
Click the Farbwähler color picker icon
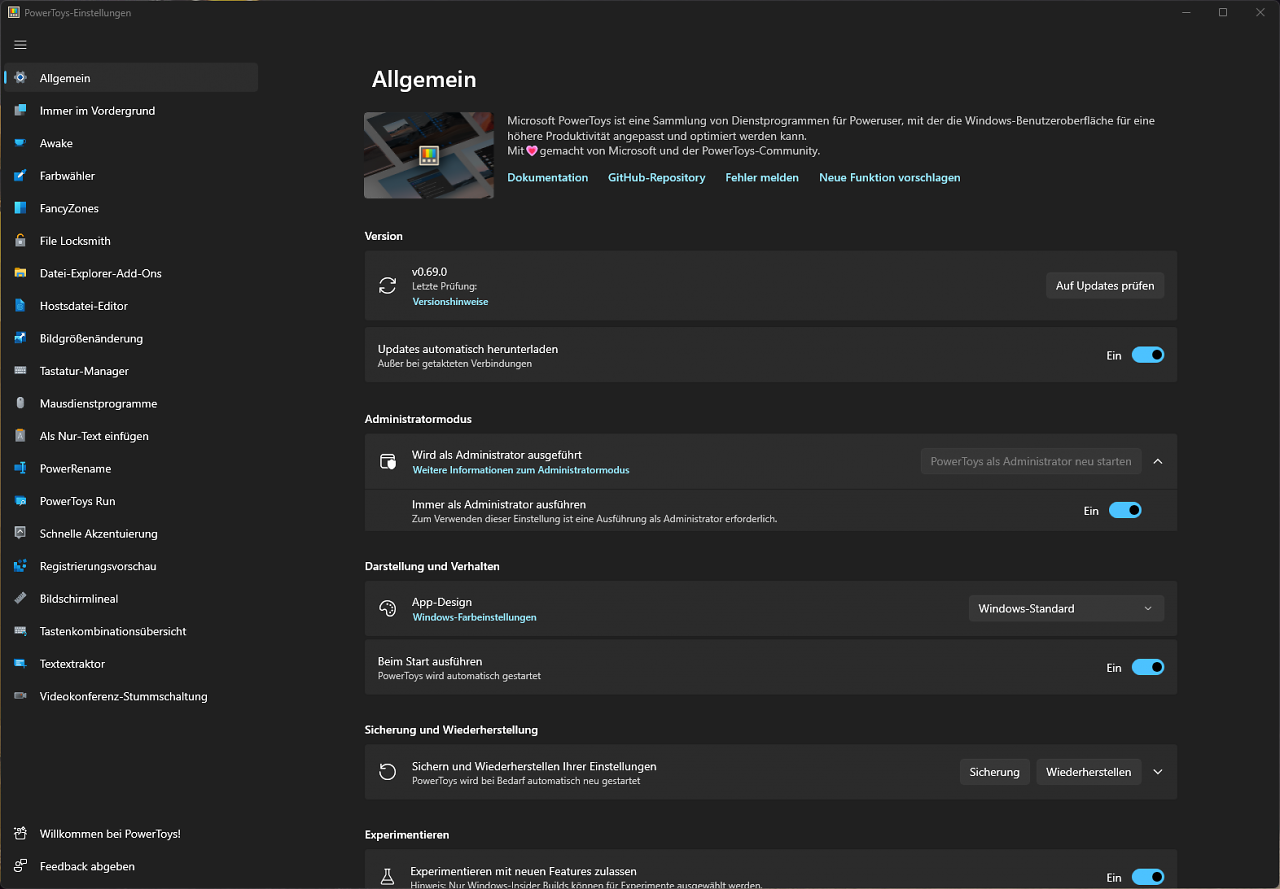[20, 176]
